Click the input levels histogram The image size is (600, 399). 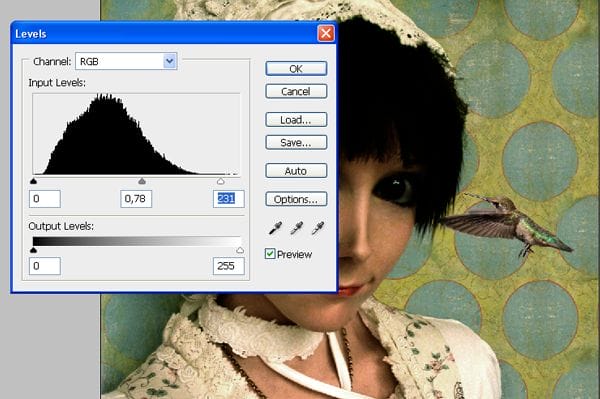tap(137, 134)
